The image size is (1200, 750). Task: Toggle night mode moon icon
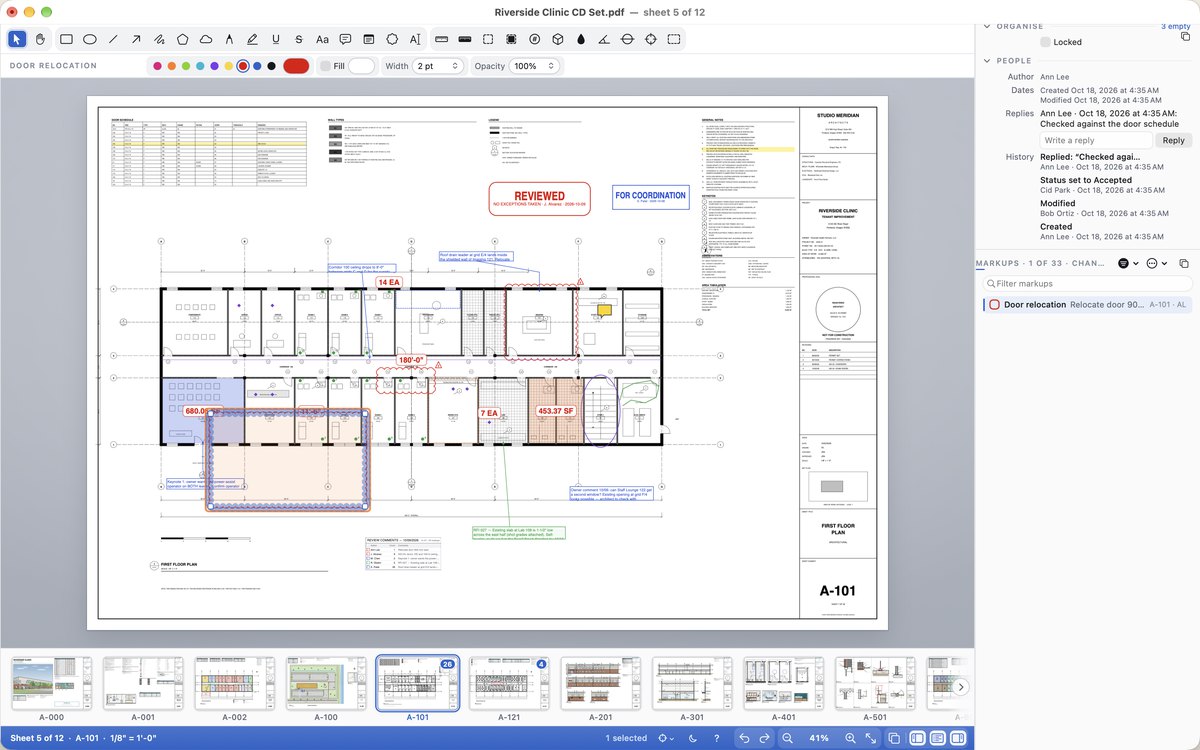pos(693,738)
